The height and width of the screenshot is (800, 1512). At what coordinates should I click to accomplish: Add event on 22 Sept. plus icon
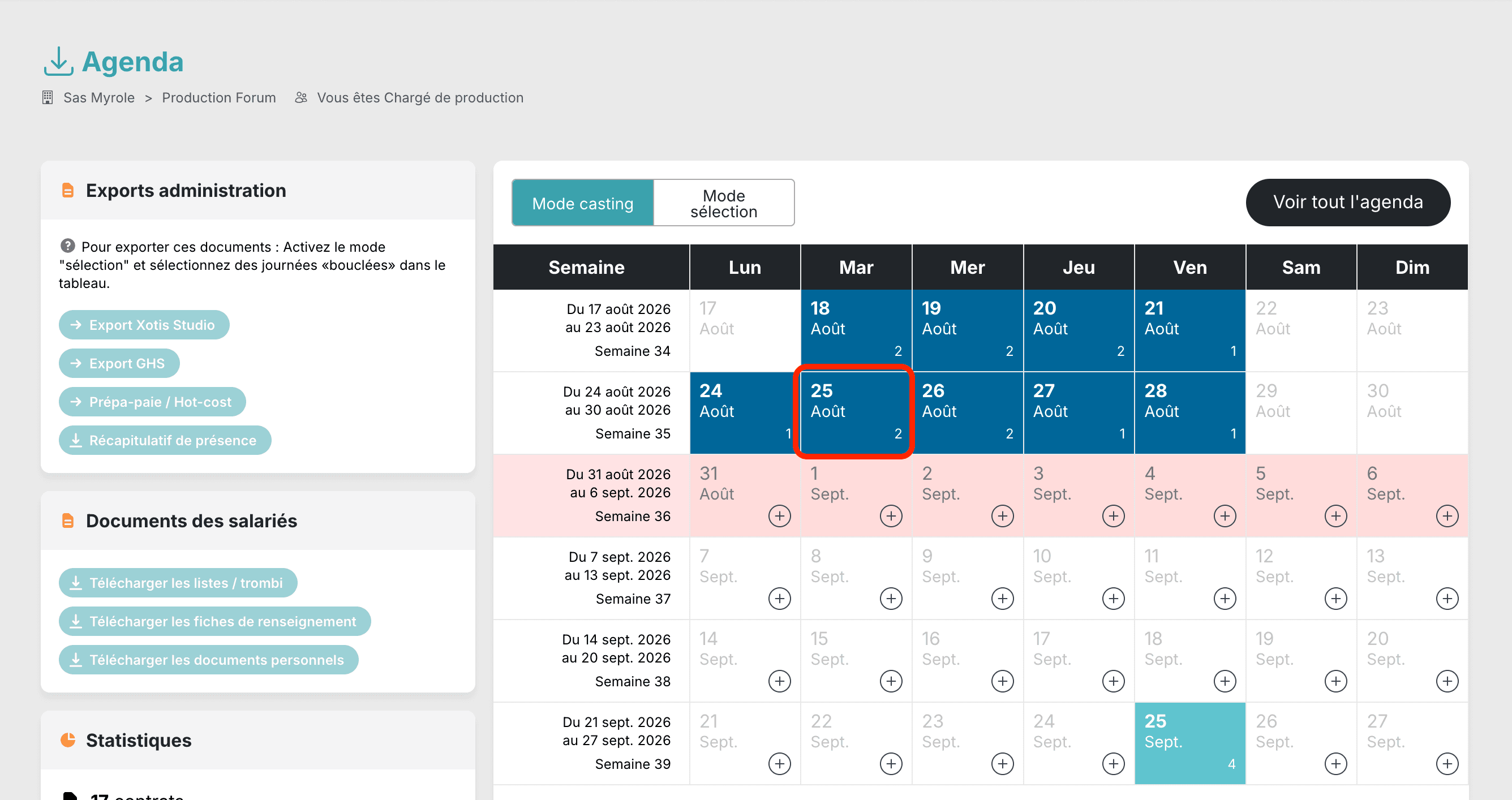click(891, 764)
